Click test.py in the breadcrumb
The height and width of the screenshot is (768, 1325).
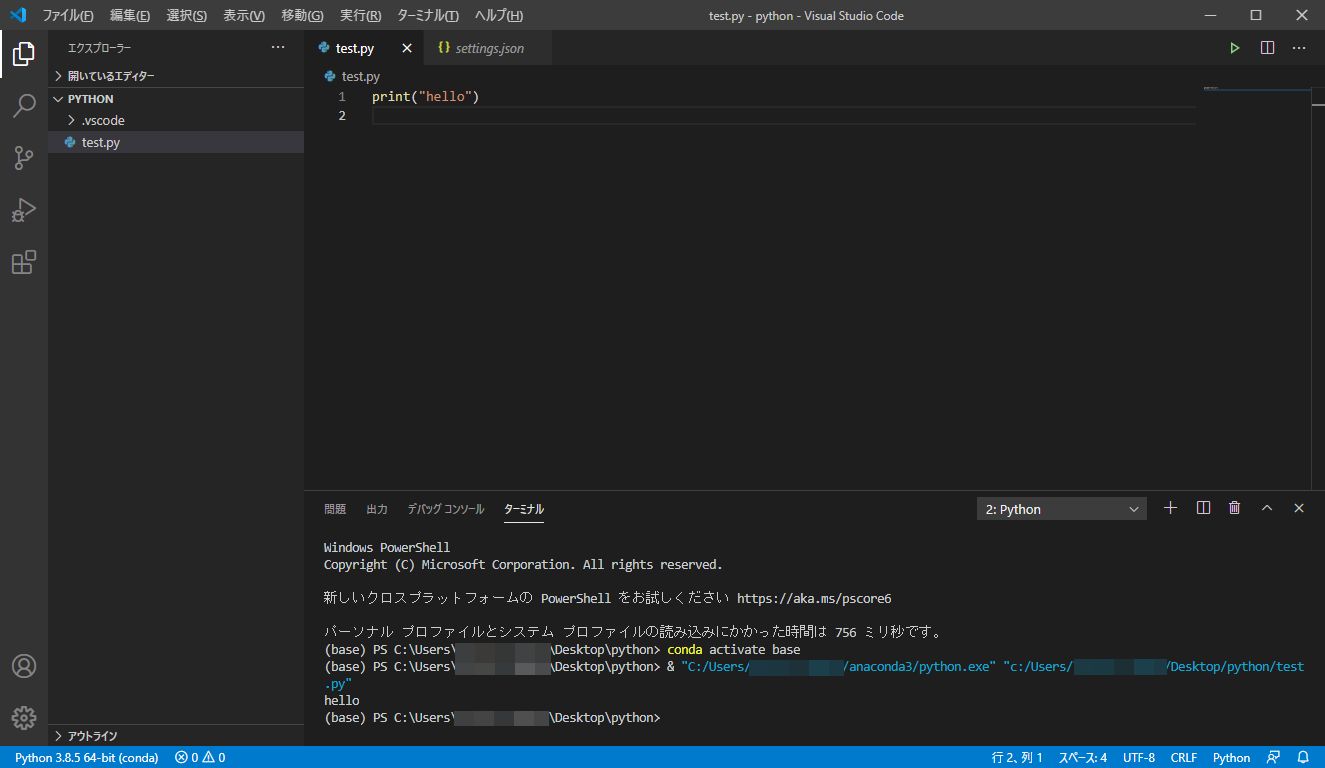[361, 76]
